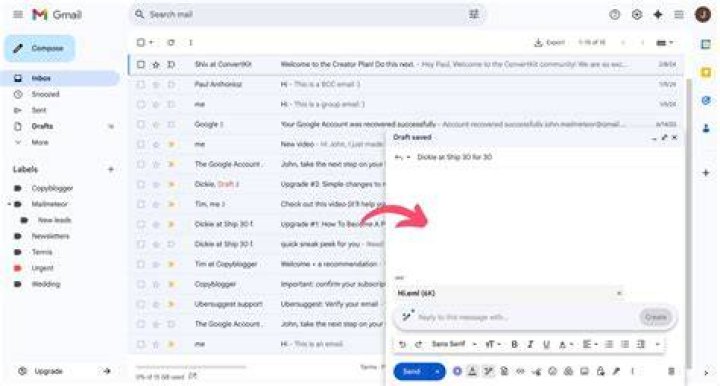Open the text size dropdown
This screenshot has width=720, height=386.
(493, 344)
